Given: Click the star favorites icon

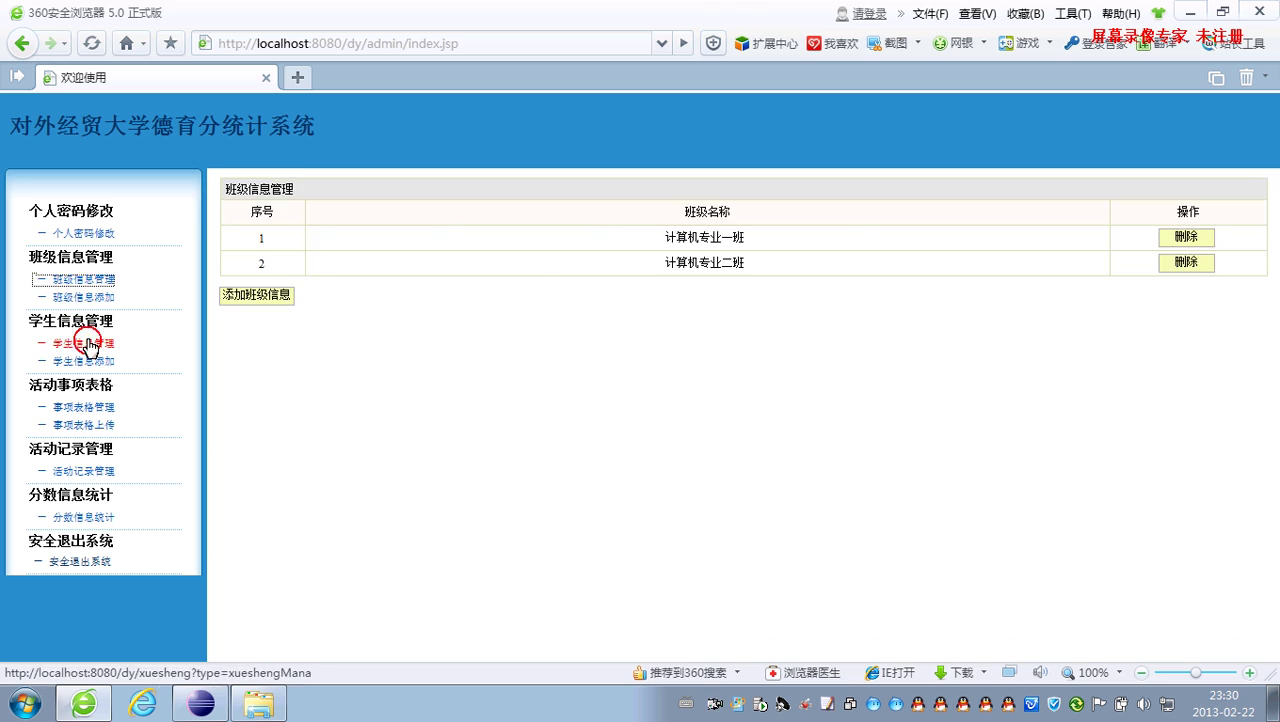Looking at the screenshot, I should [x=170, y=43].
